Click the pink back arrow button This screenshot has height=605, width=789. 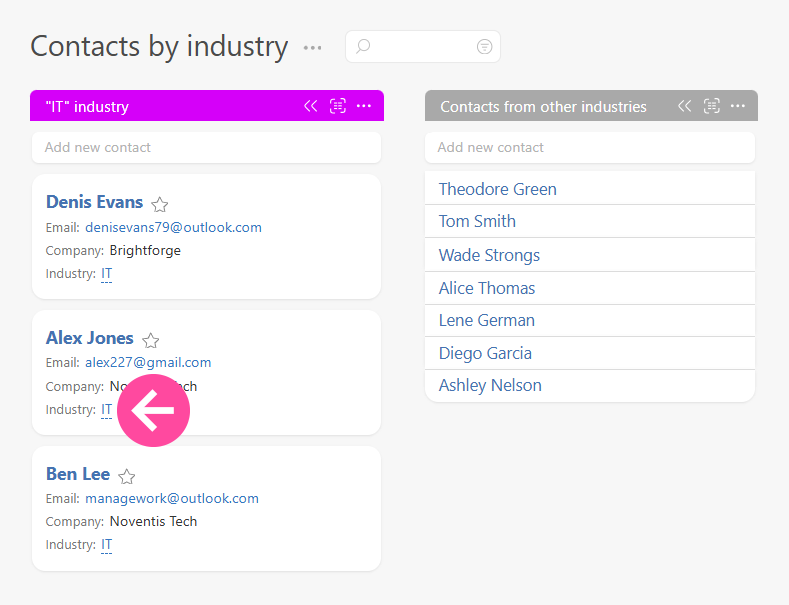pos(153,411)
